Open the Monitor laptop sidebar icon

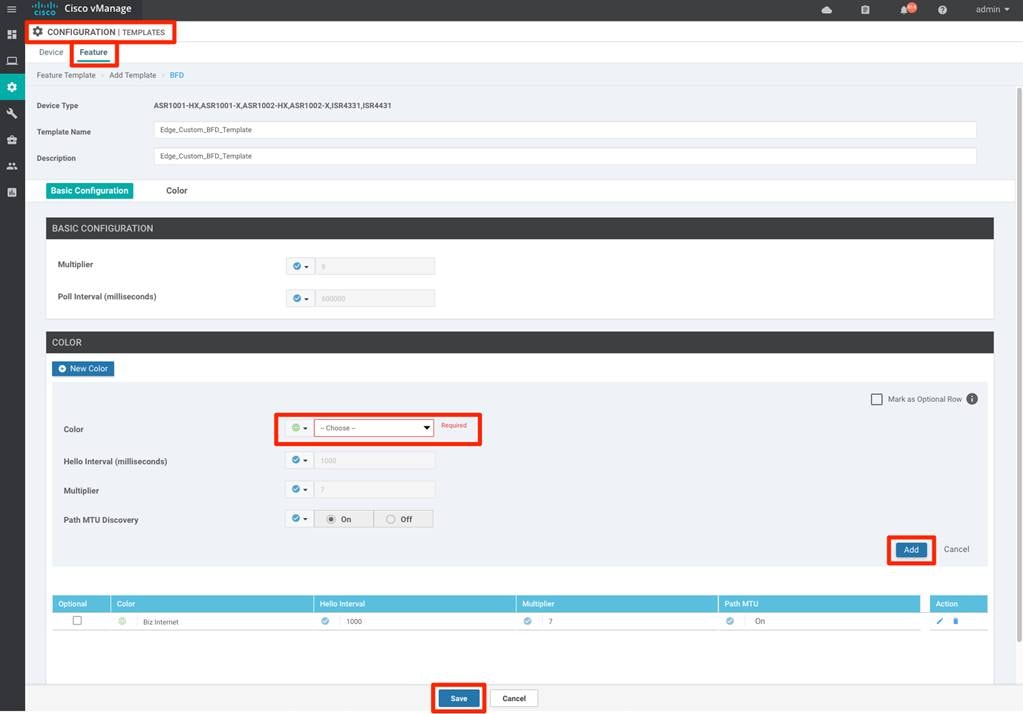coord(12,61)
